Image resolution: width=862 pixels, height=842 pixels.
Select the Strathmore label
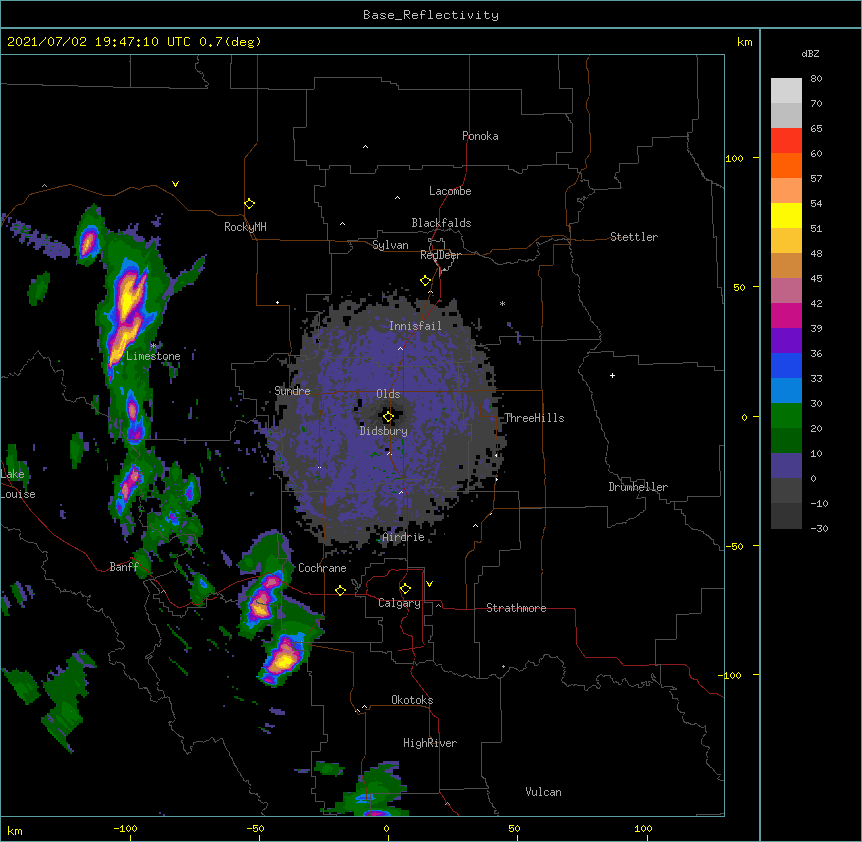[x=516, y=608]
